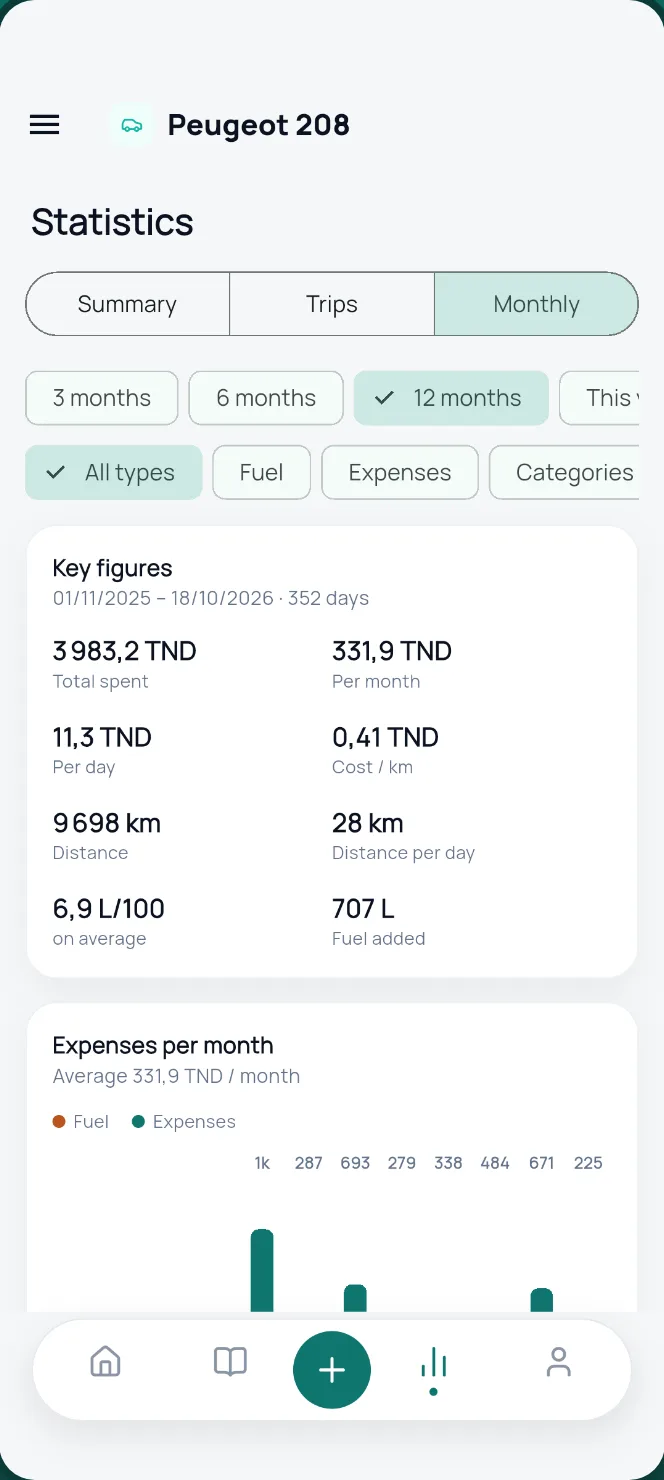Click the 0,41 TND cost per km value
Screen dimensions: 664x1480
coord(385,737)
